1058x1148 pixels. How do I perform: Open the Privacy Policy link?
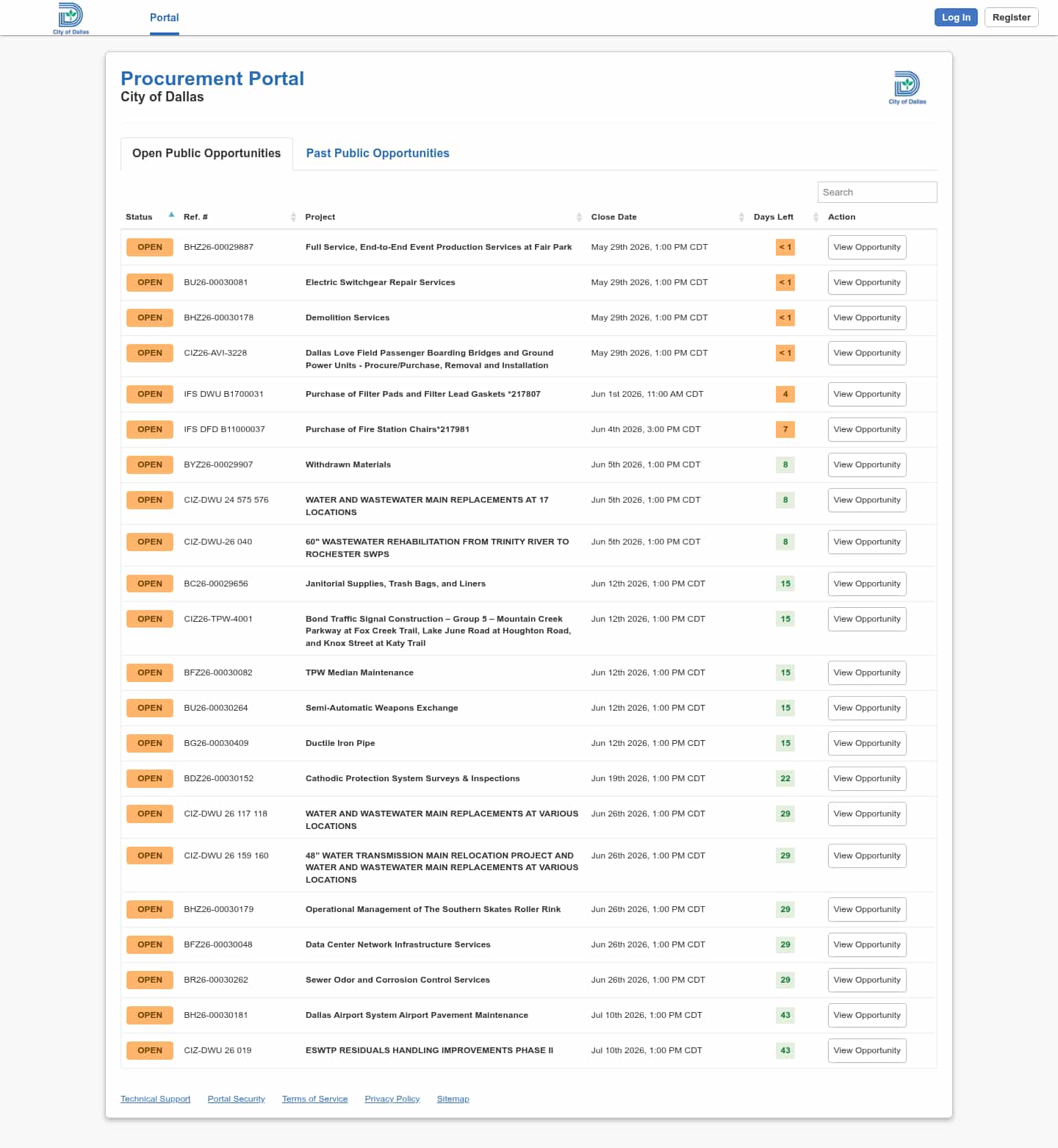point(392,1099)
